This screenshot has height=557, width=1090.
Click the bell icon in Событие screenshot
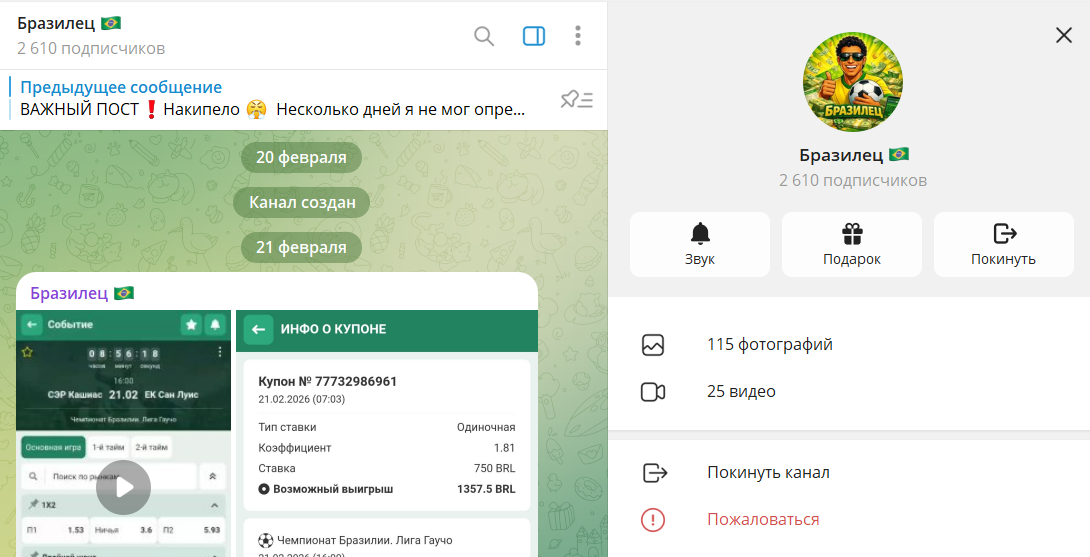pos(215,325)
